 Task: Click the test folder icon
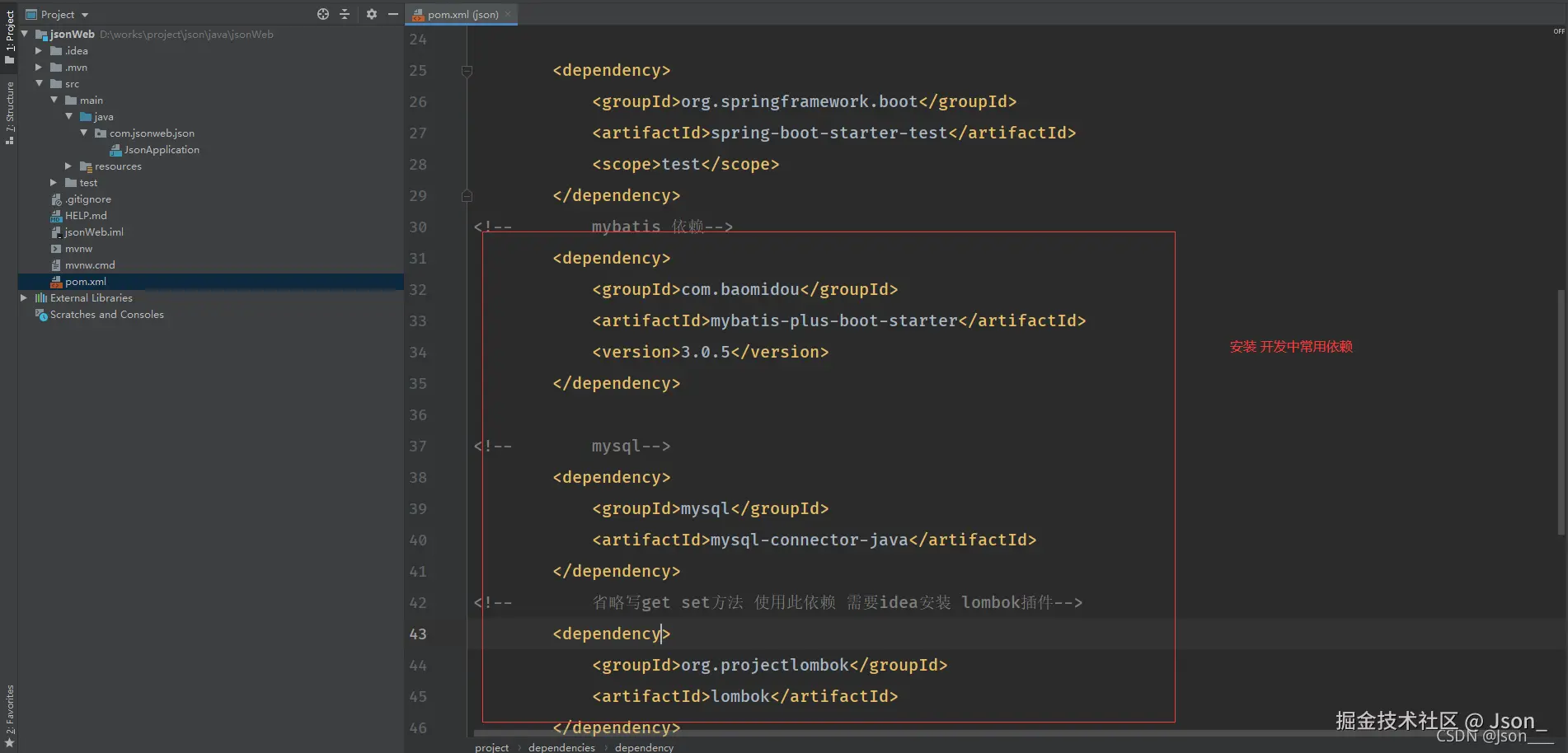point(71,183)
